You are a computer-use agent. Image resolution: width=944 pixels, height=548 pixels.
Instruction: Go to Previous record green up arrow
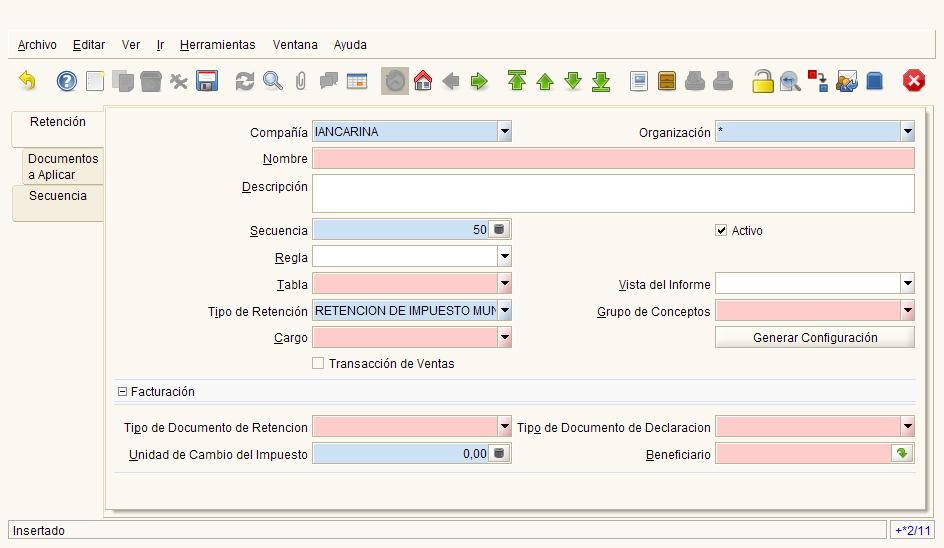click(545, 81)
